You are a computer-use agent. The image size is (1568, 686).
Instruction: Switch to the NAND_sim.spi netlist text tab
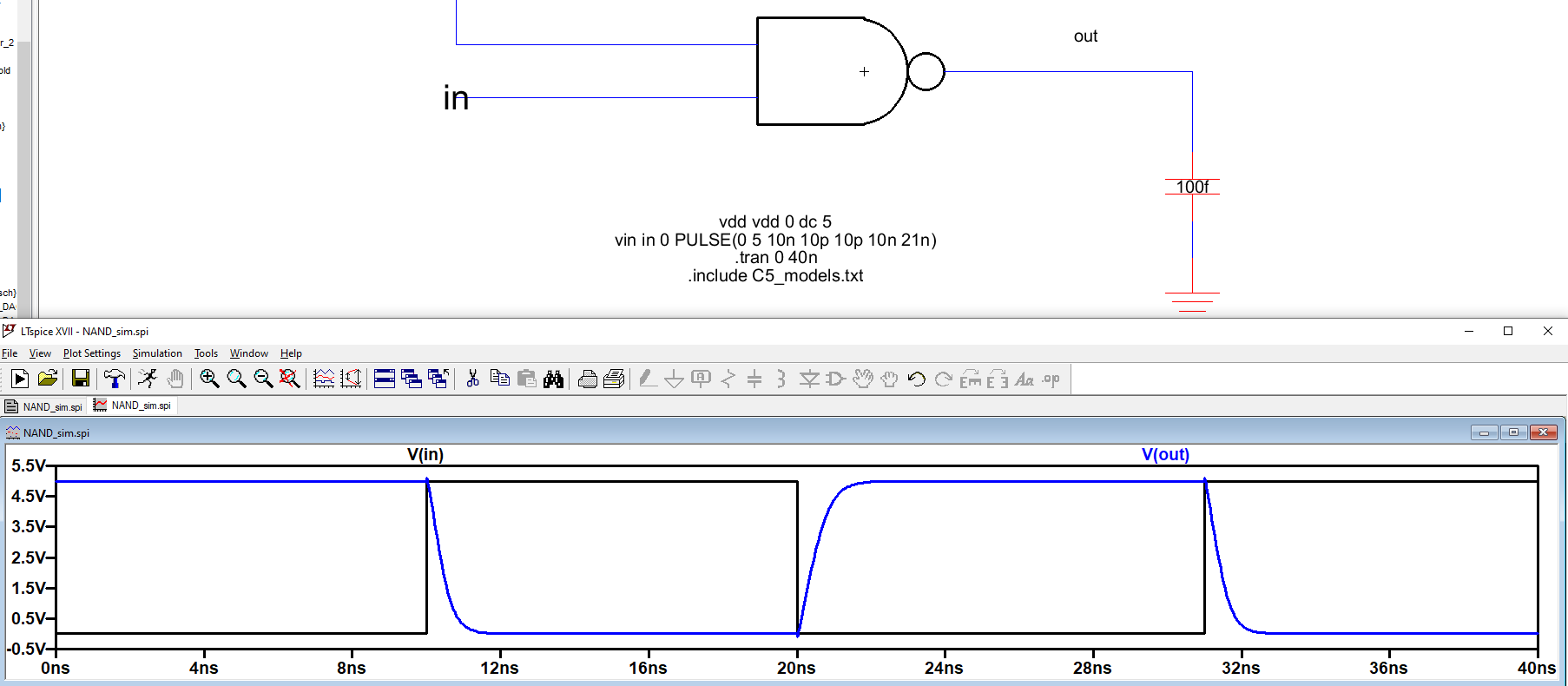tap(44, 406)
